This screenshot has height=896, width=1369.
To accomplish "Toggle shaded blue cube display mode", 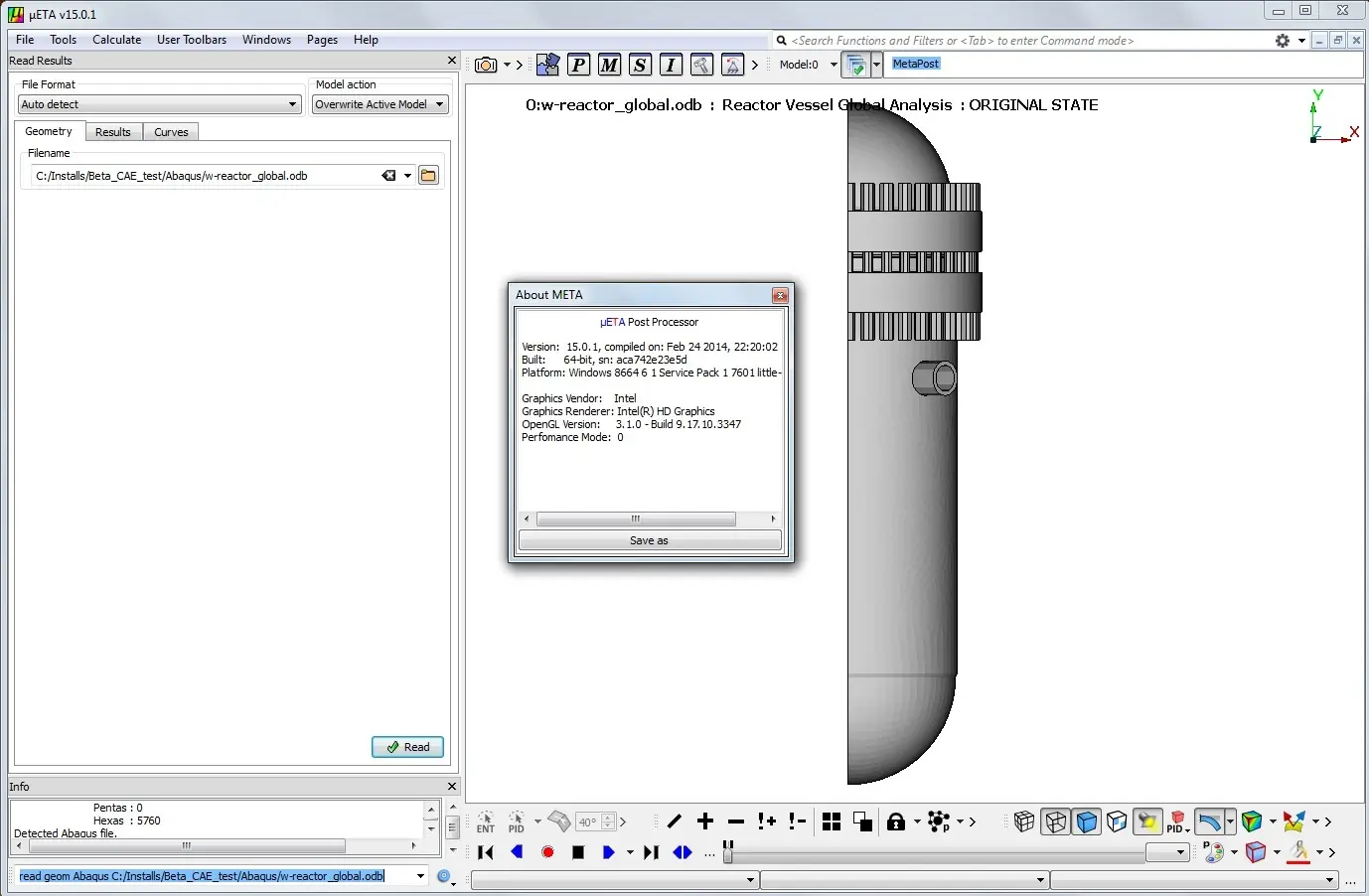I will click(1087, 821).
